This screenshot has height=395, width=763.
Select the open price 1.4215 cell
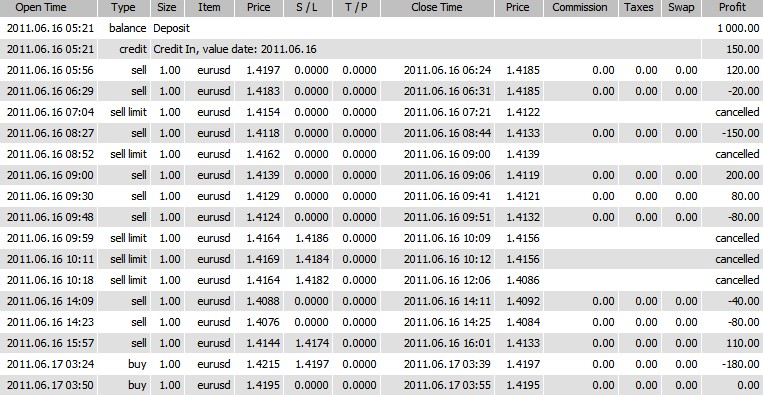263,363
